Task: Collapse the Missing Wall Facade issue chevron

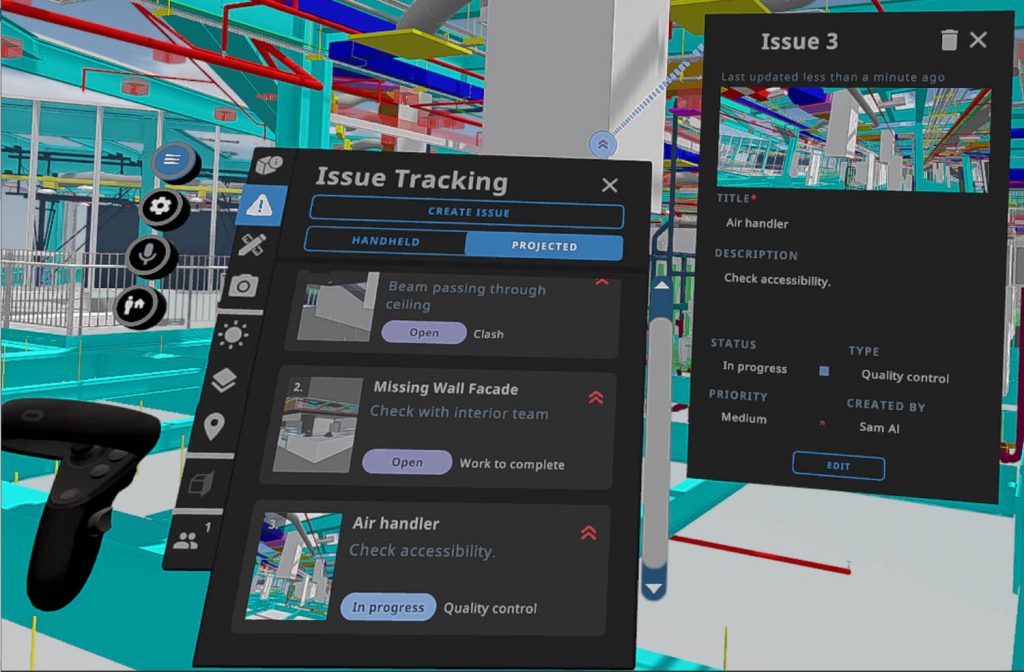Action: coord(598,396)
